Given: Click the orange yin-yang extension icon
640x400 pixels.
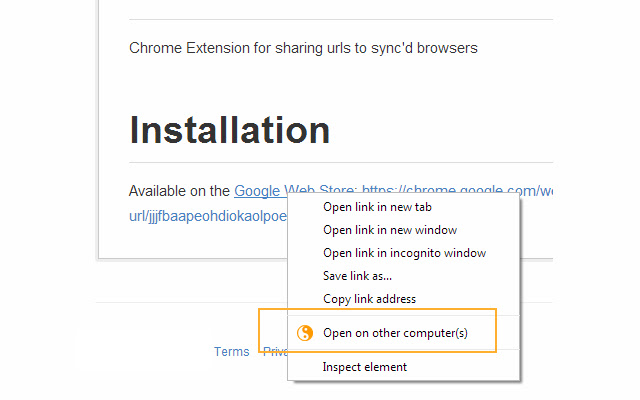Looking at the screenshot, I should (x=305, y=333).
